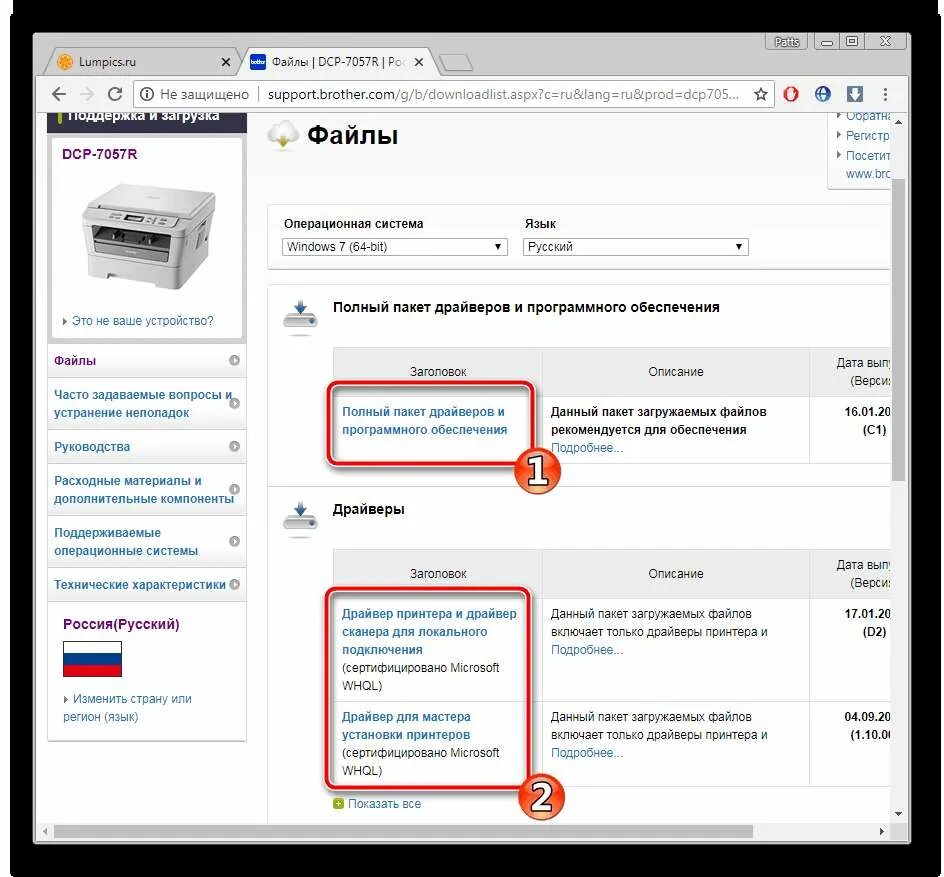
Task: Open the Файлы sidebar menu item
Action: point(146,361)
